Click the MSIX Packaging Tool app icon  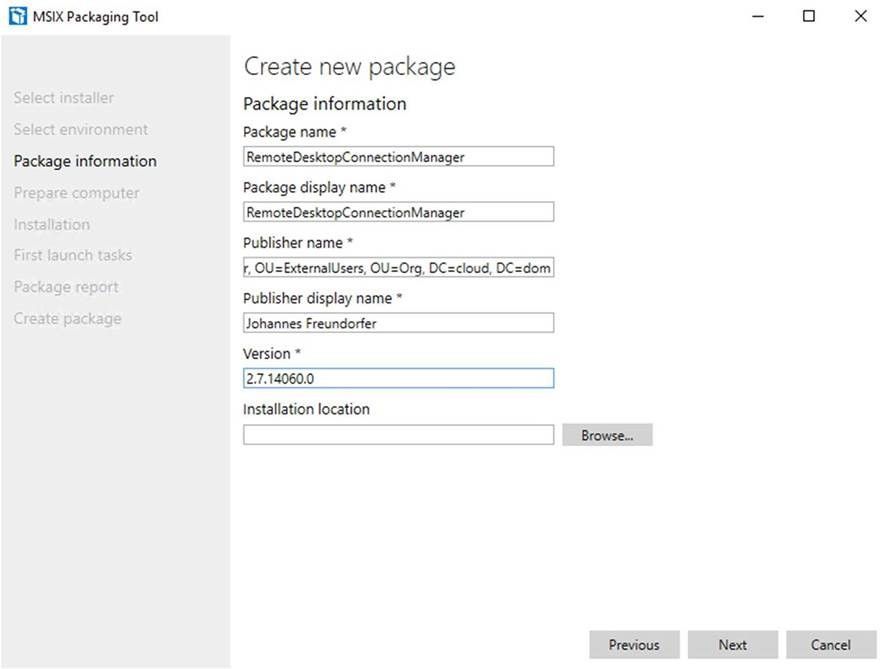point(18,16)
